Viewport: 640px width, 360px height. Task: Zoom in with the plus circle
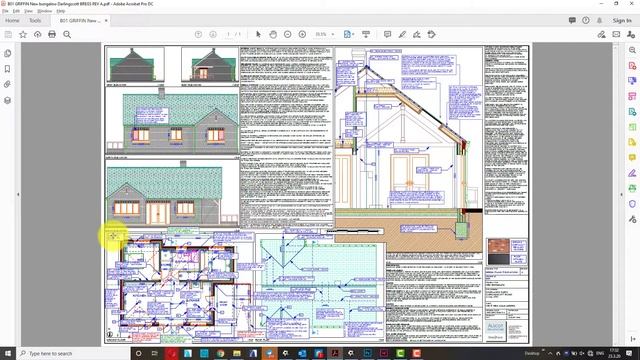(302, 35)
